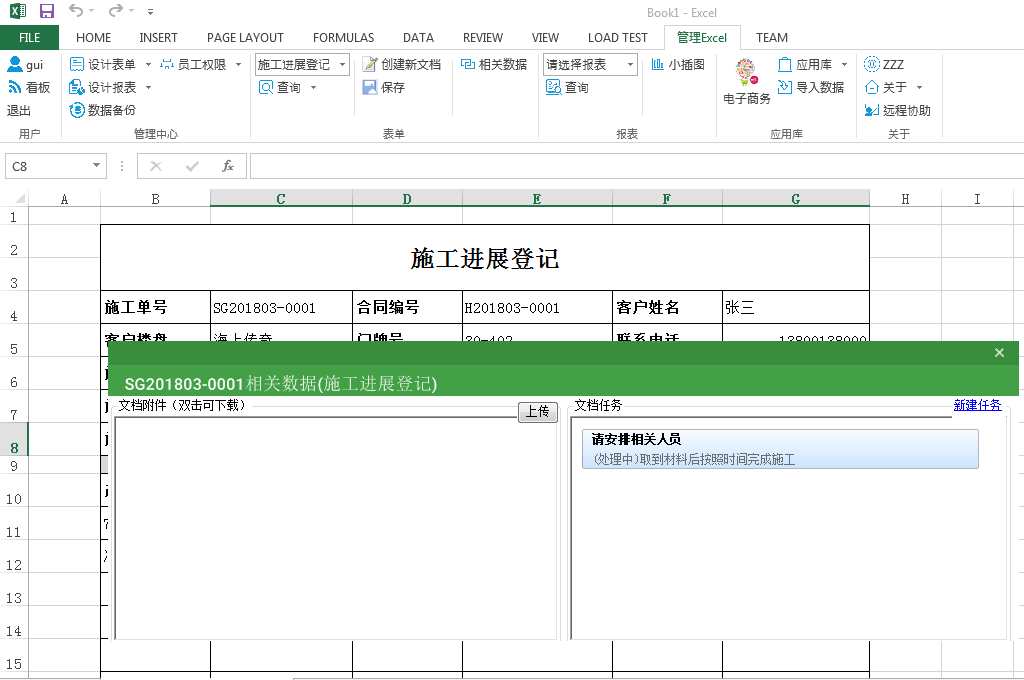The height and width of the screenshot is (680, 1024).
Task: Switch to the INSERT ribbon tab
Action: coord(158,38)
